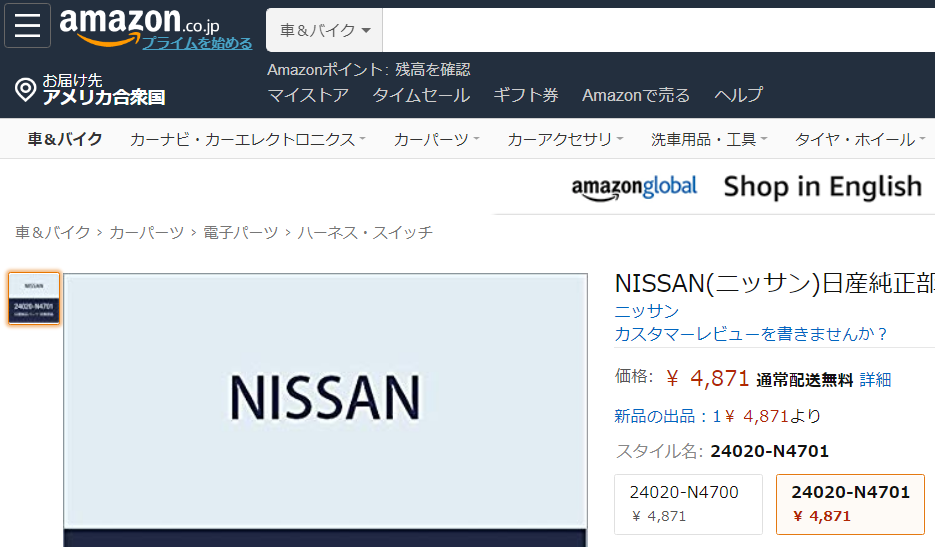The image size is (935, 547).
Task: Focus the search input field
Action: (658, 30)
